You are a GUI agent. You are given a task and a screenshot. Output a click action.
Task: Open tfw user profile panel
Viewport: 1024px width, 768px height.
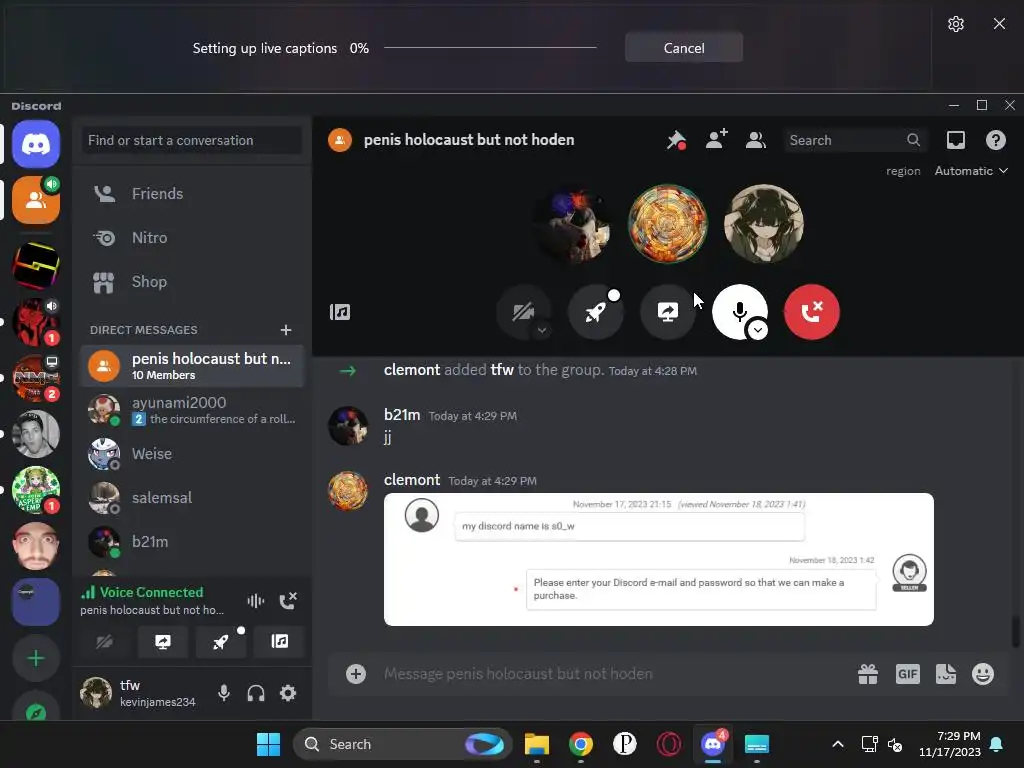coord(139,693)
